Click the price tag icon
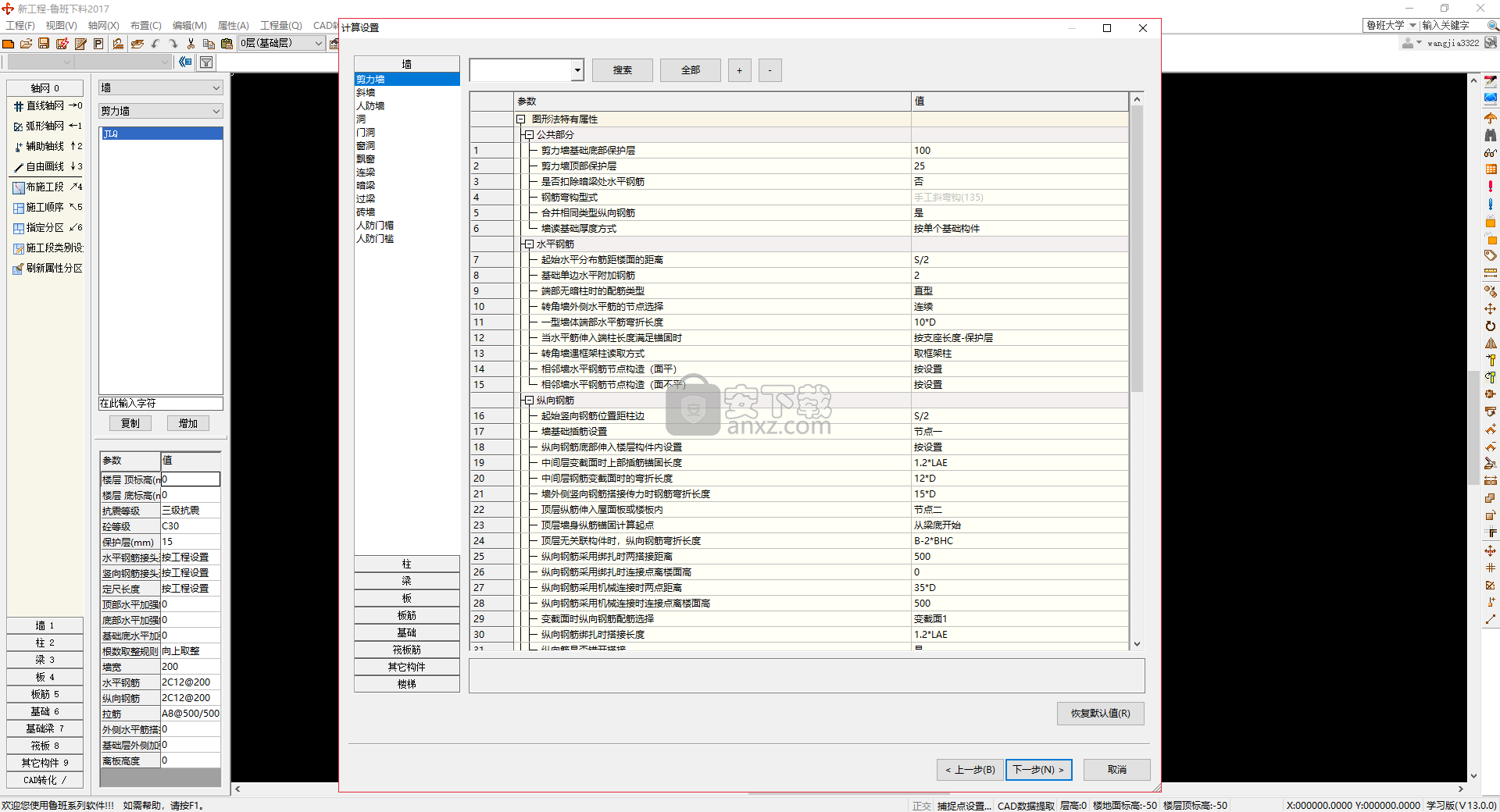This screenshot has width=1500, height=812. click(1491, 255)
